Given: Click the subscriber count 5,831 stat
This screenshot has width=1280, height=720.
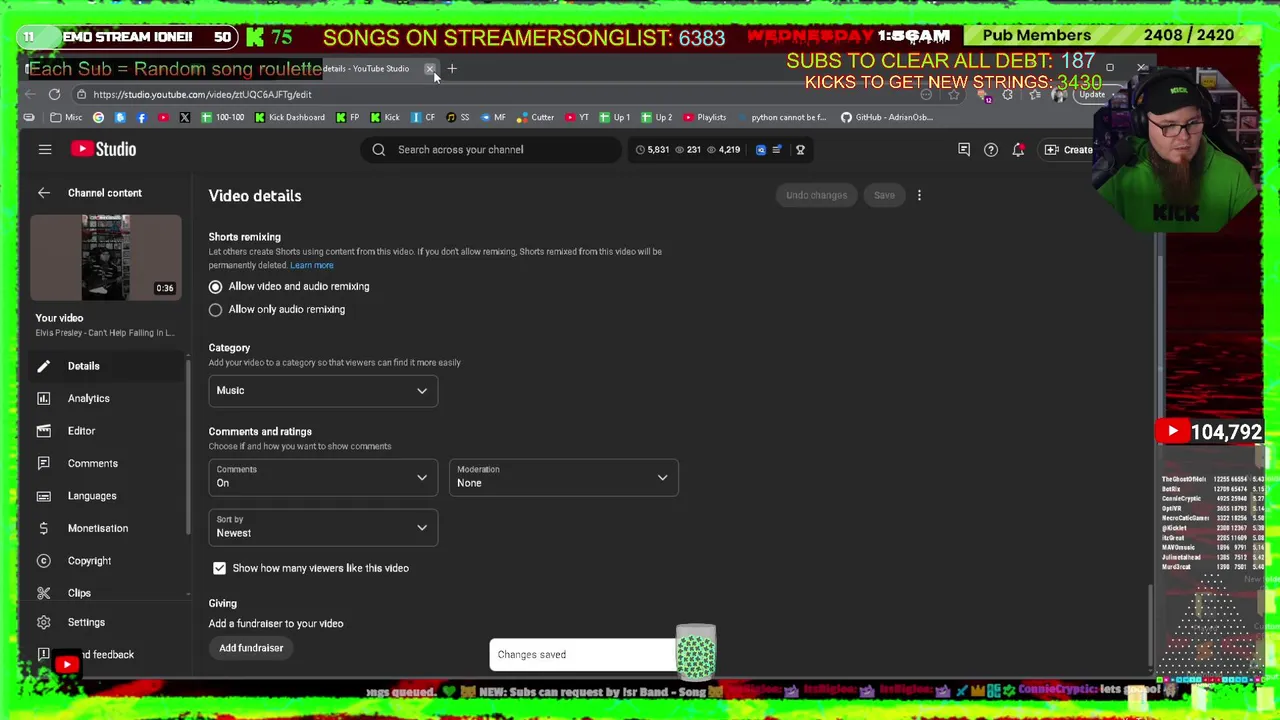Looking at the screenshot, I should click(652, 149).
